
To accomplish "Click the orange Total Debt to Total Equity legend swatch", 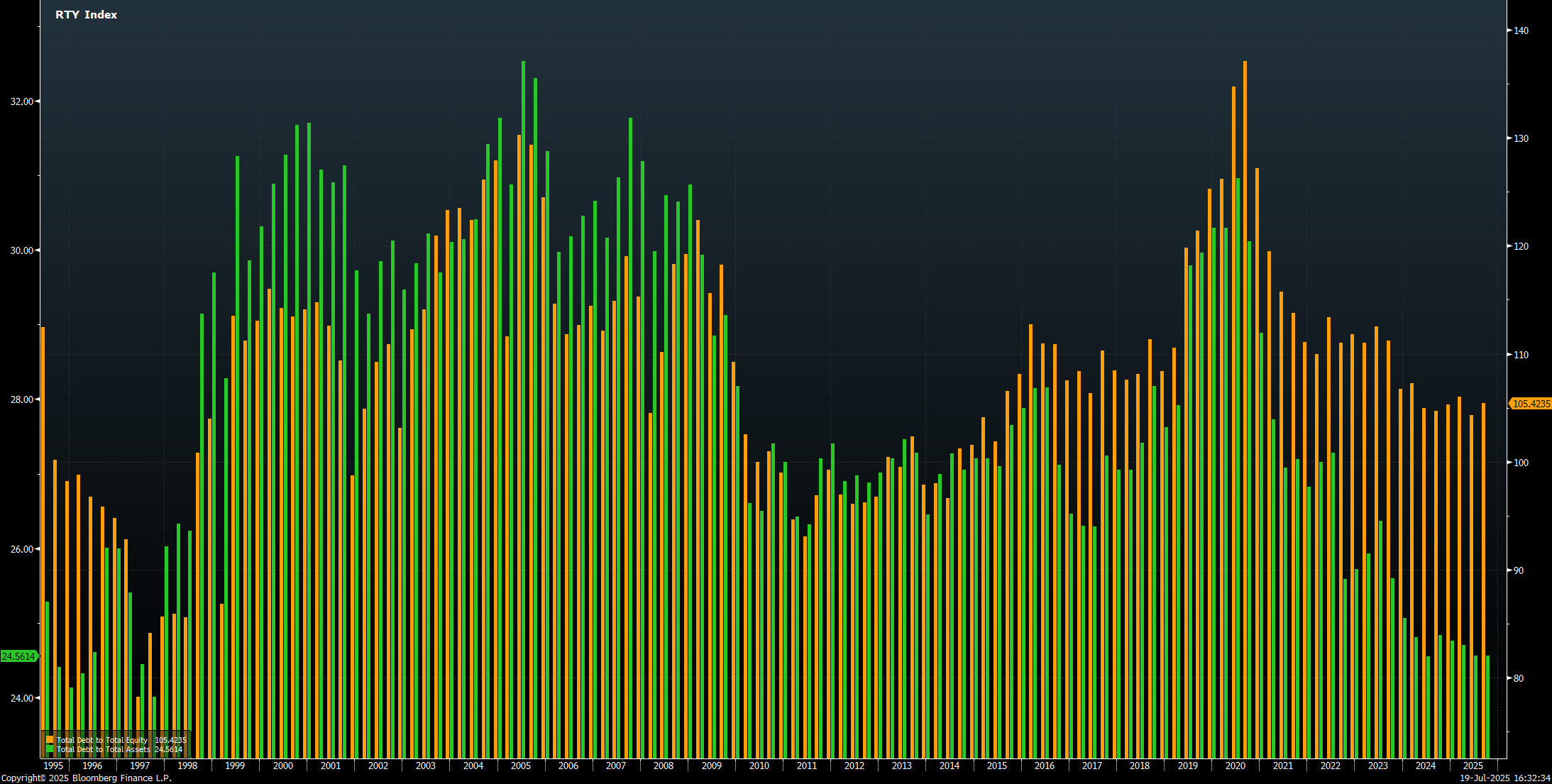I will click(50, 740).
